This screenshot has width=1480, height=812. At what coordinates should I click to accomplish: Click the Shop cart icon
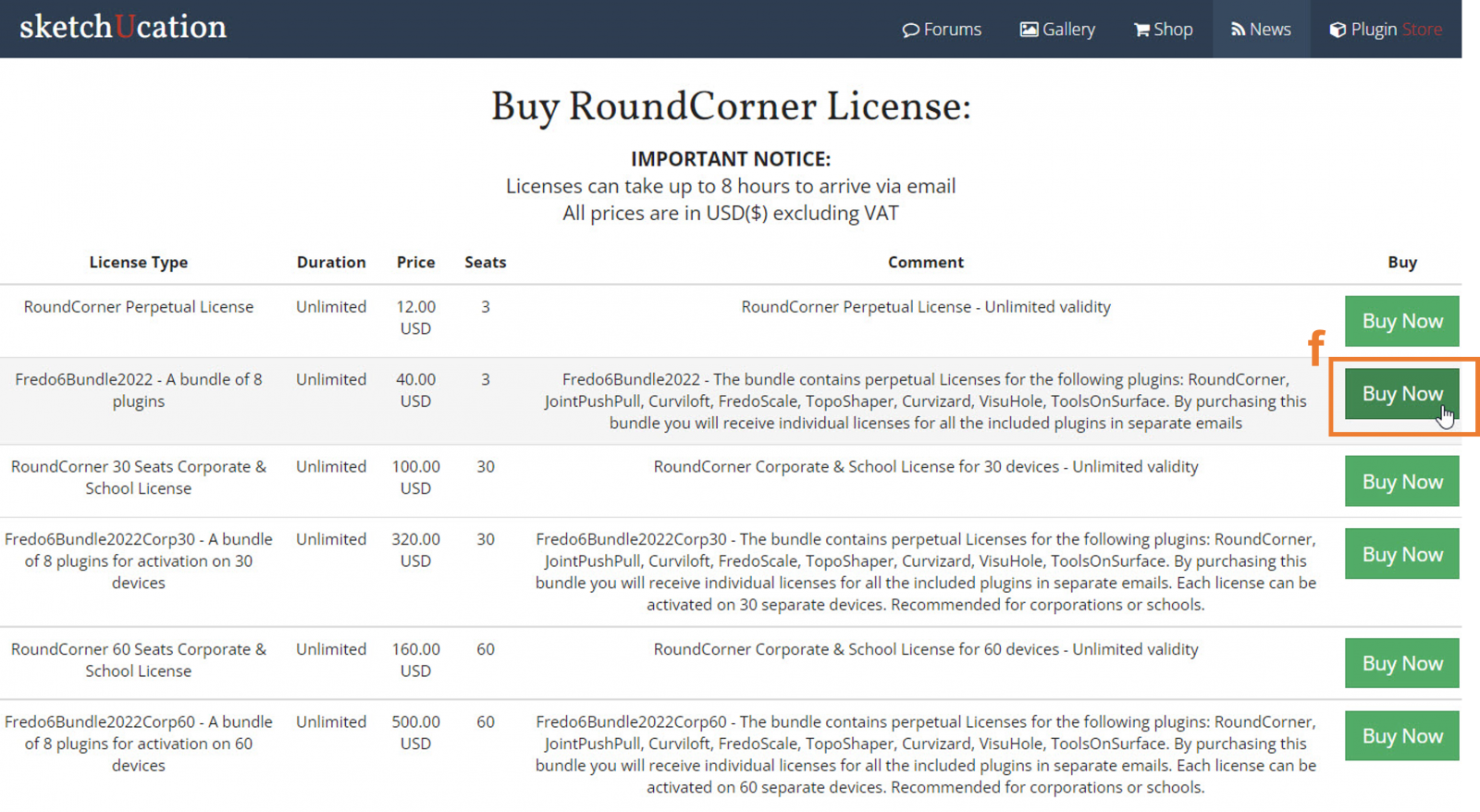pyautogui.click(x=1141, y=30)
